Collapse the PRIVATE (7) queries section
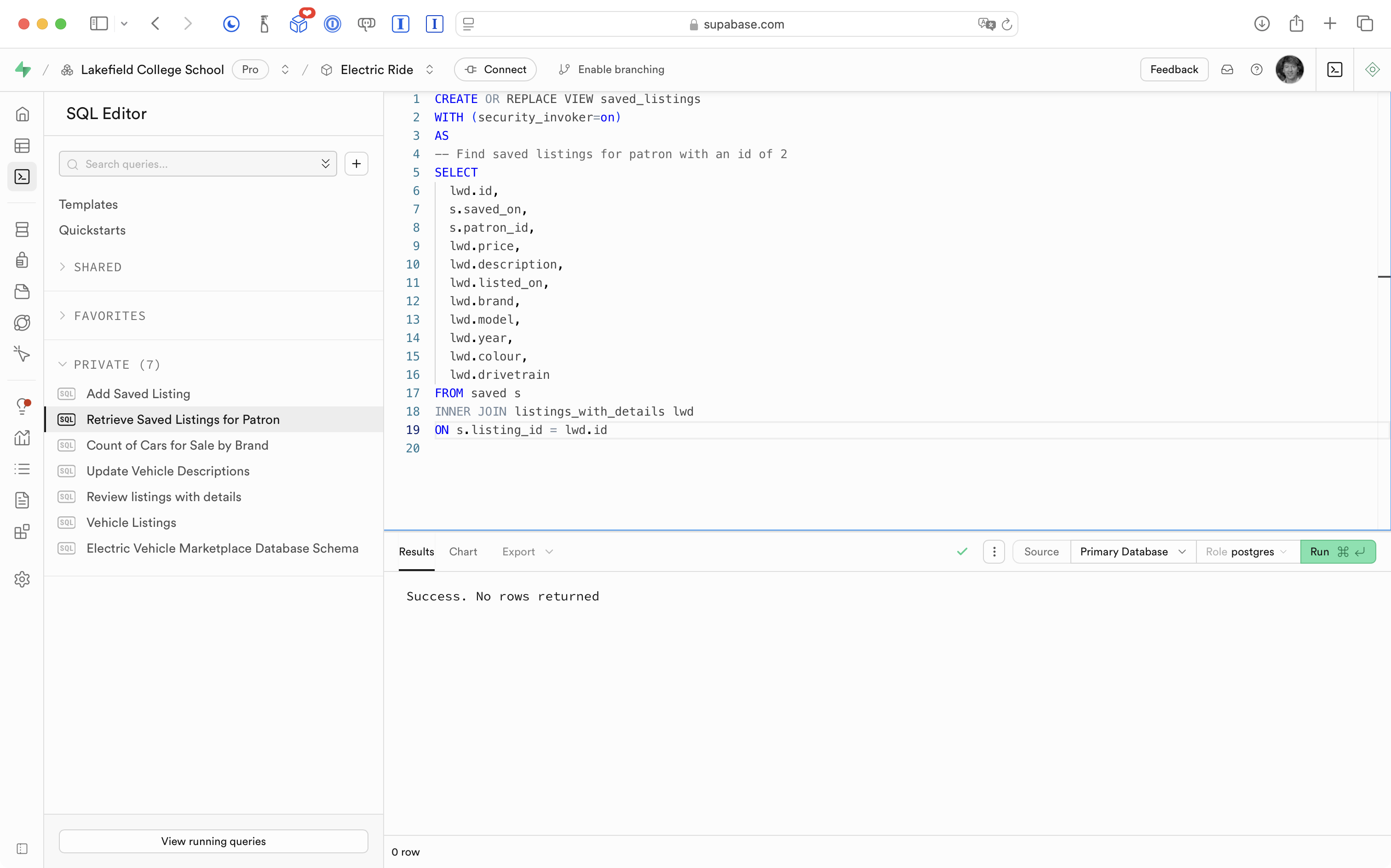 click(x=116, y=365)
